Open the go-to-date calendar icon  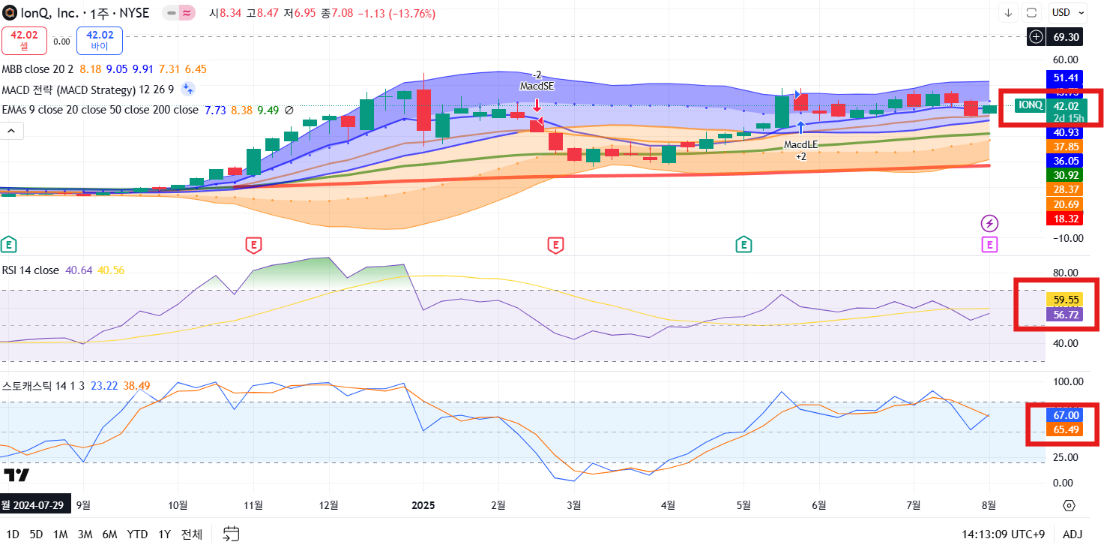pos(231,534)
